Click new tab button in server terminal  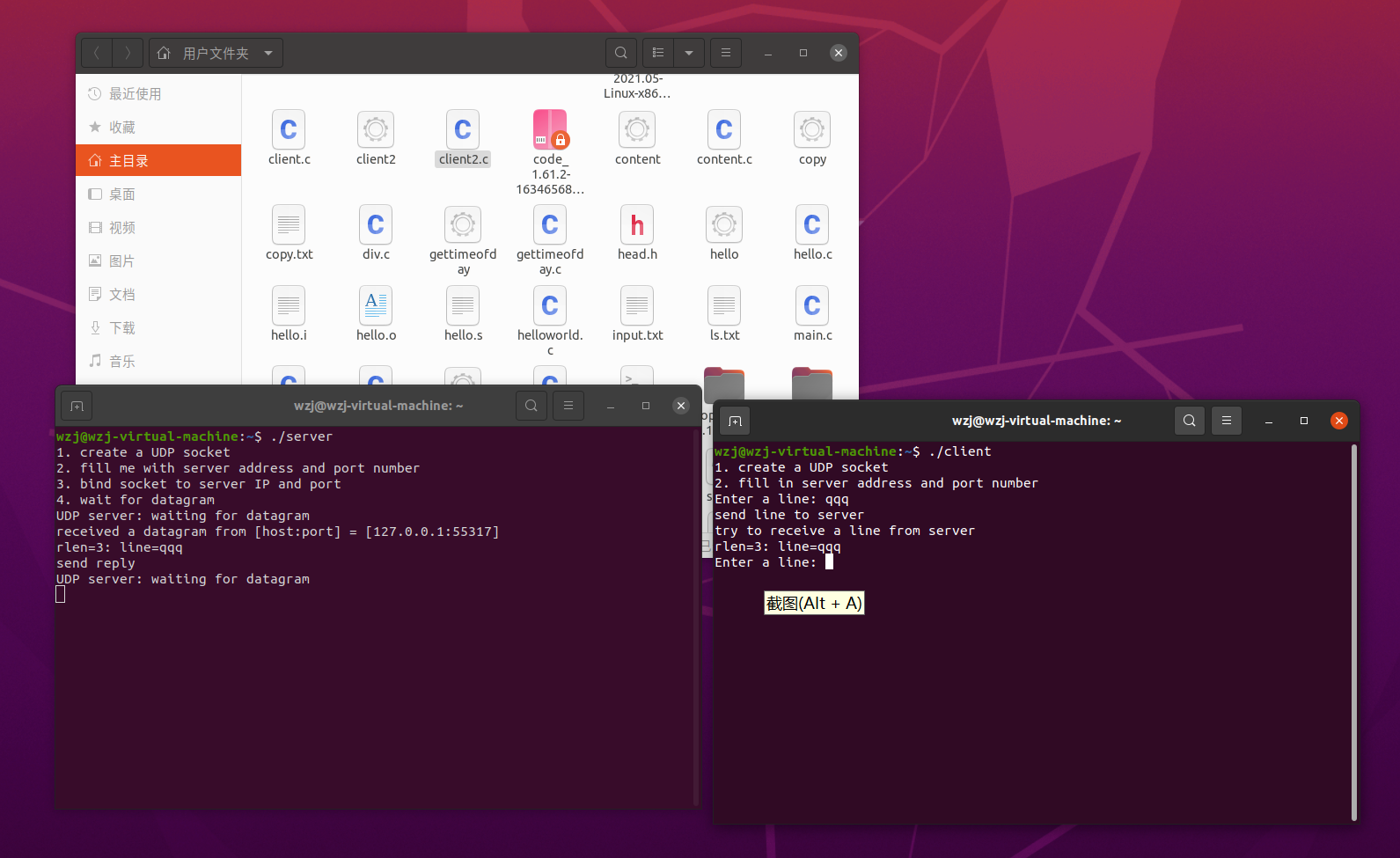click(x=77, y=406)
